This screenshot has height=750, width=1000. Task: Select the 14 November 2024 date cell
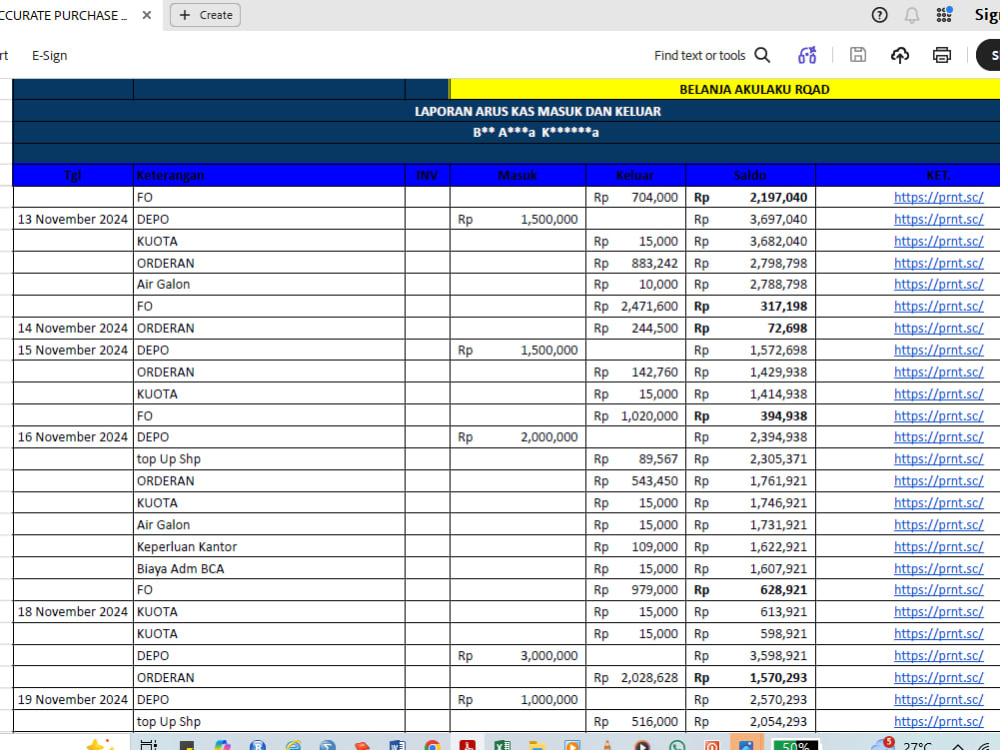click(73, 328)
